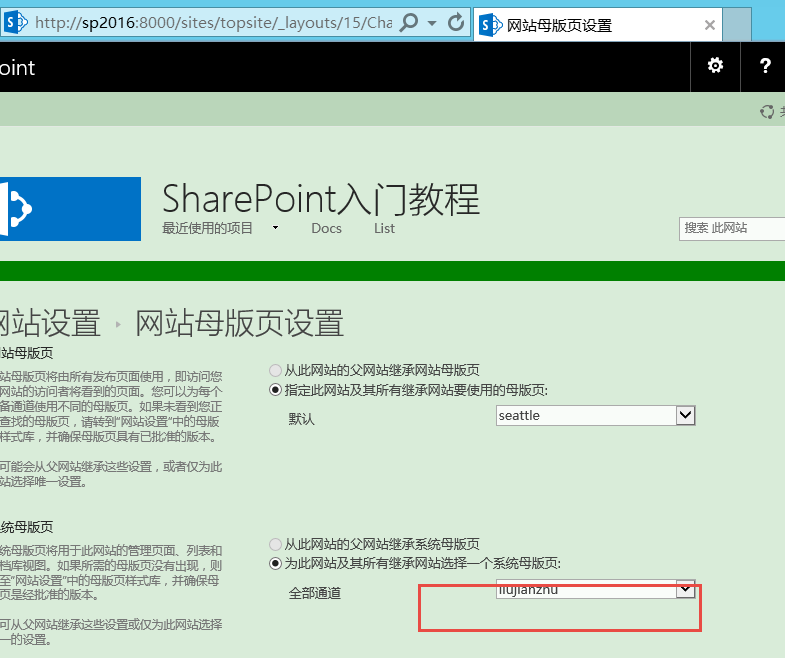
Task: Expand the 最近使用的项目 dropdown arrow
Action: [275, 228]
